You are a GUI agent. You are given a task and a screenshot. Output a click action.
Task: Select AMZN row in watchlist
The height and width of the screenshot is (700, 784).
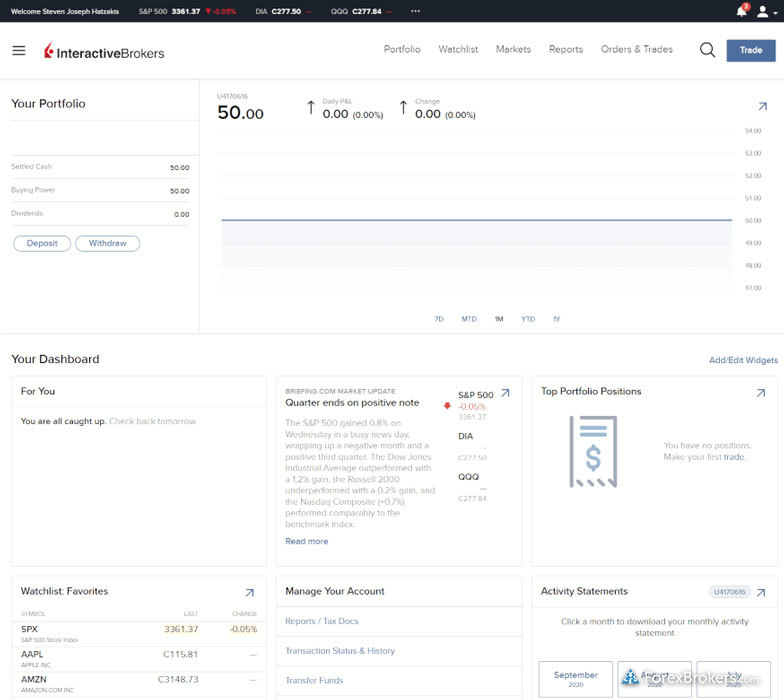(139, 684)
